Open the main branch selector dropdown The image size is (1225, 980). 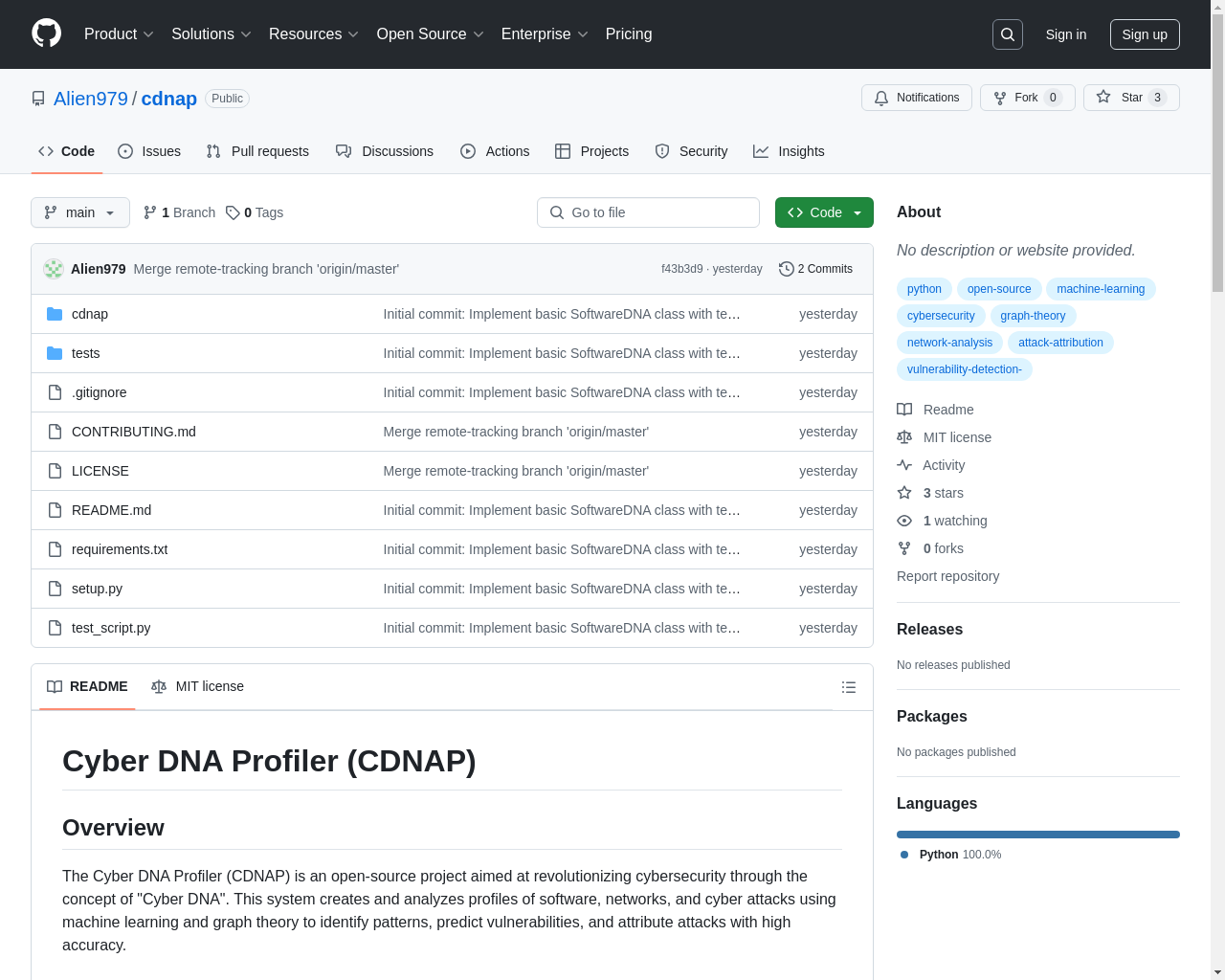[x=80, y=212]
